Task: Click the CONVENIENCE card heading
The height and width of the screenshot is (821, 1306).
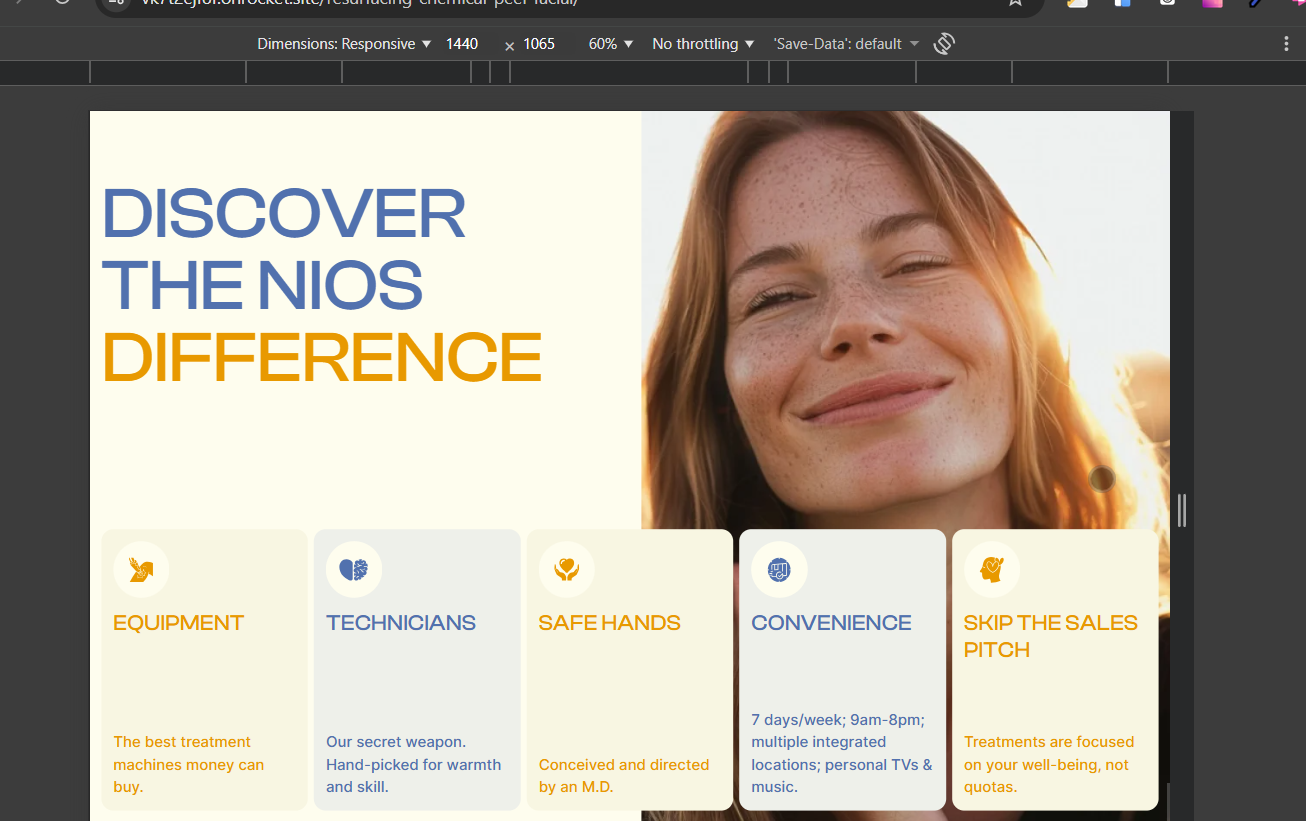Action: click(831, 623)
